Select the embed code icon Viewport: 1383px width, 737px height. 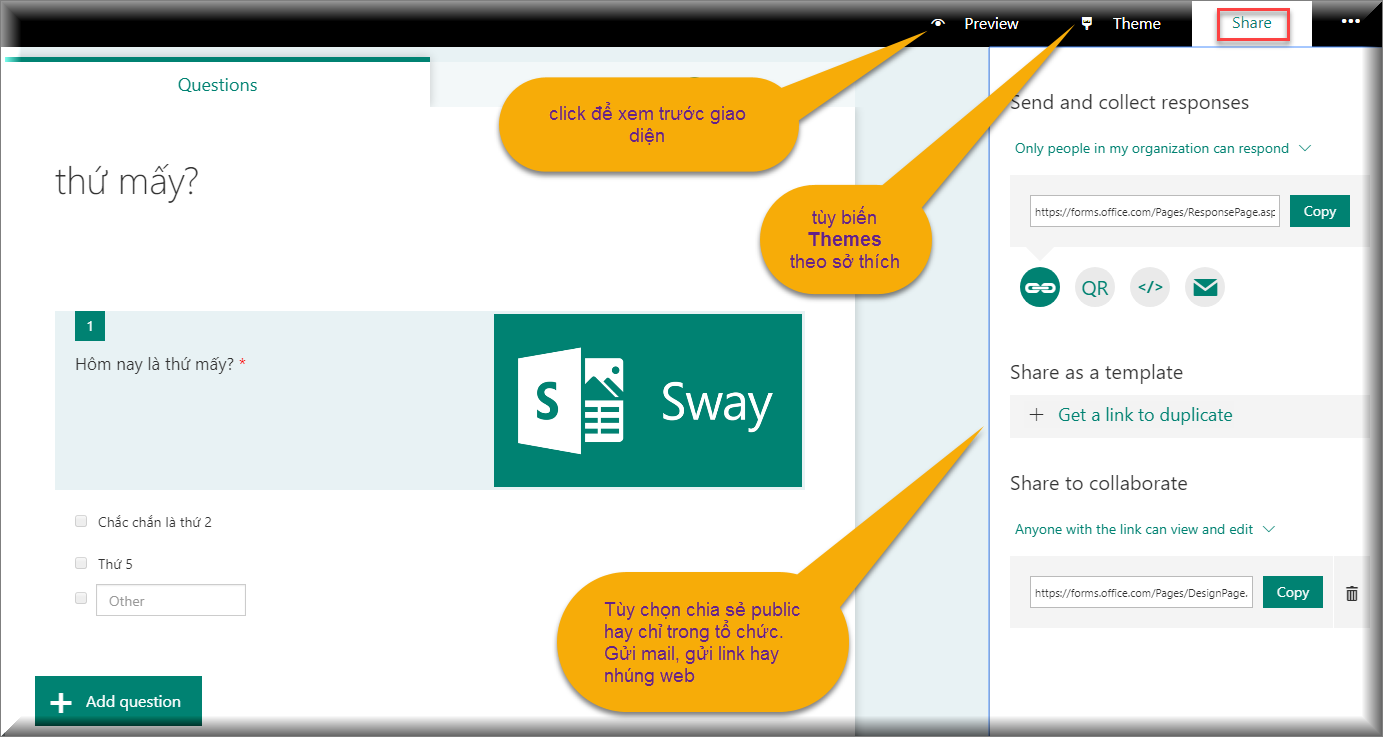click(x=1150, y=288)
